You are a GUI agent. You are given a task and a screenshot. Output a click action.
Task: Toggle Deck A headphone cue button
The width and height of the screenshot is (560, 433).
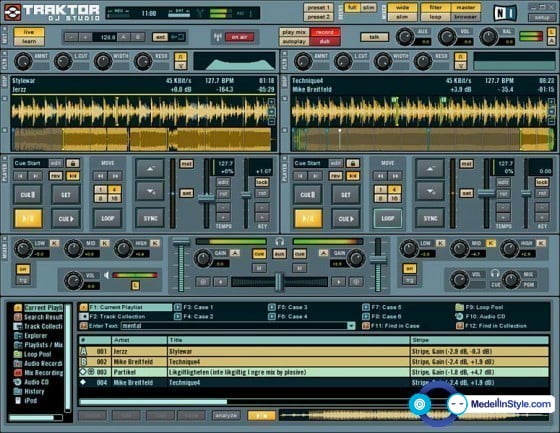[x=259, y=254]
